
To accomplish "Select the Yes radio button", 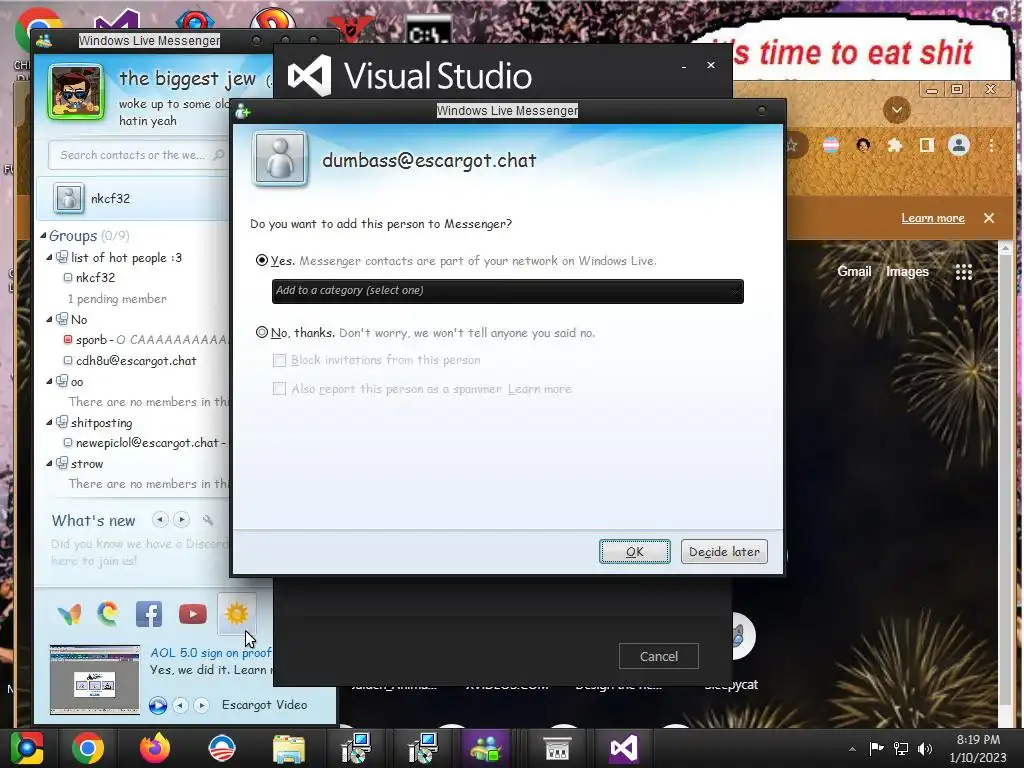I will pyautogui.click(x=262, y=261).
